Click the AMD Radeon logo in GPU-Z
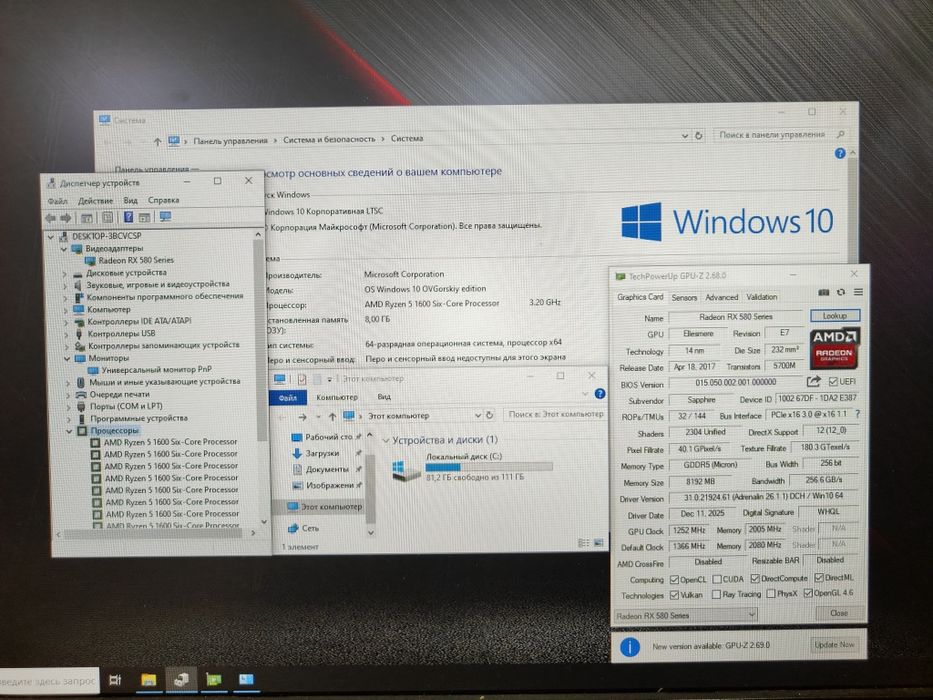The image size is (933, 700). point(834,348)
